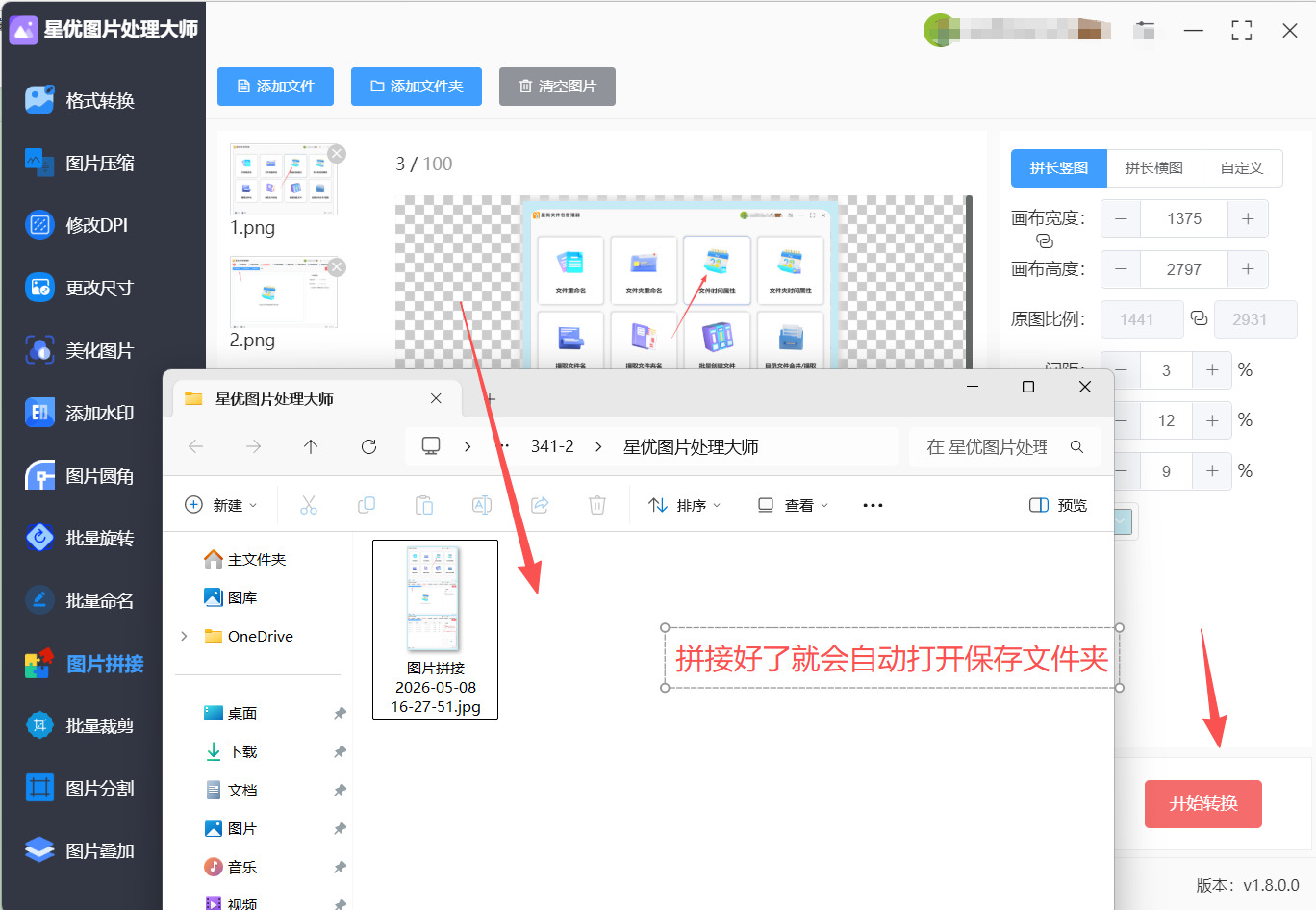This screenshot has height=910, width=1316.
Task: Click the Explorer search box
Action: [1004, 446]
